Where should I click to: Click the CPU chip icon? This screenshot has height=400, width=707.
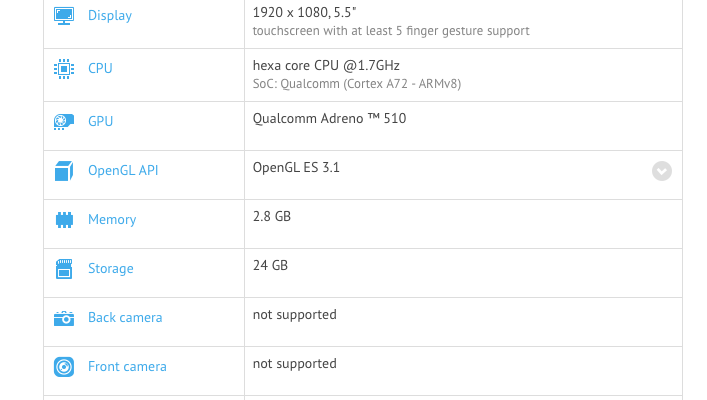[64, 69]
